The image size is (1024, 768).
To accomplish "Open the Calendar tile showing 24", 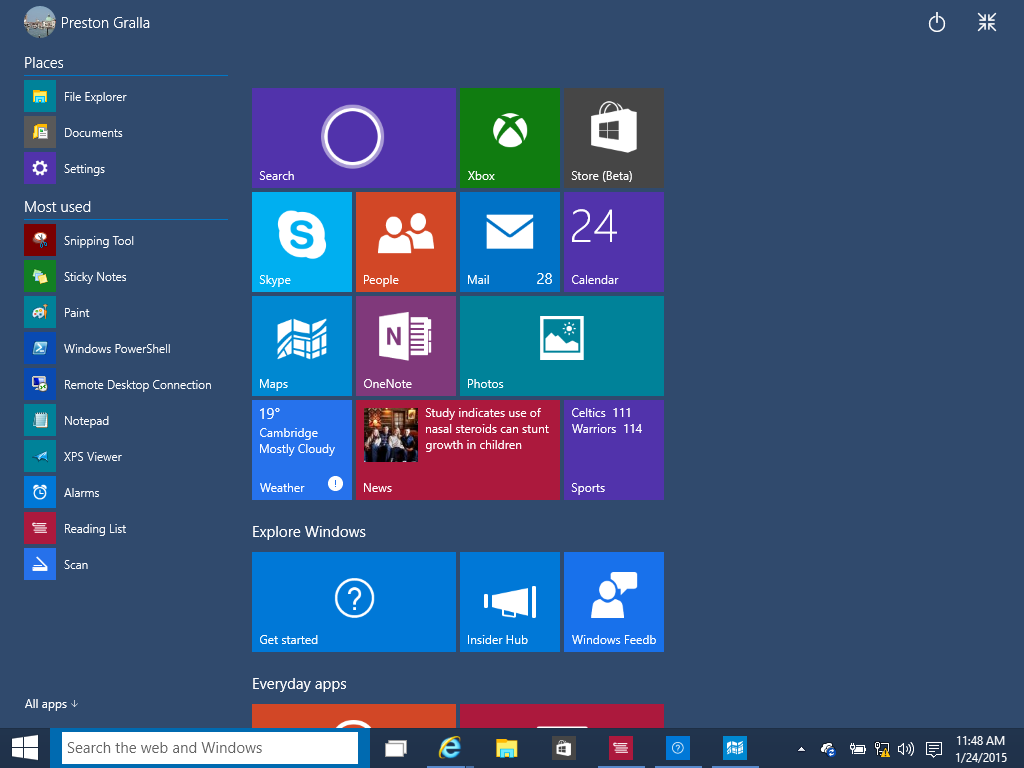I will pos(614,242).
